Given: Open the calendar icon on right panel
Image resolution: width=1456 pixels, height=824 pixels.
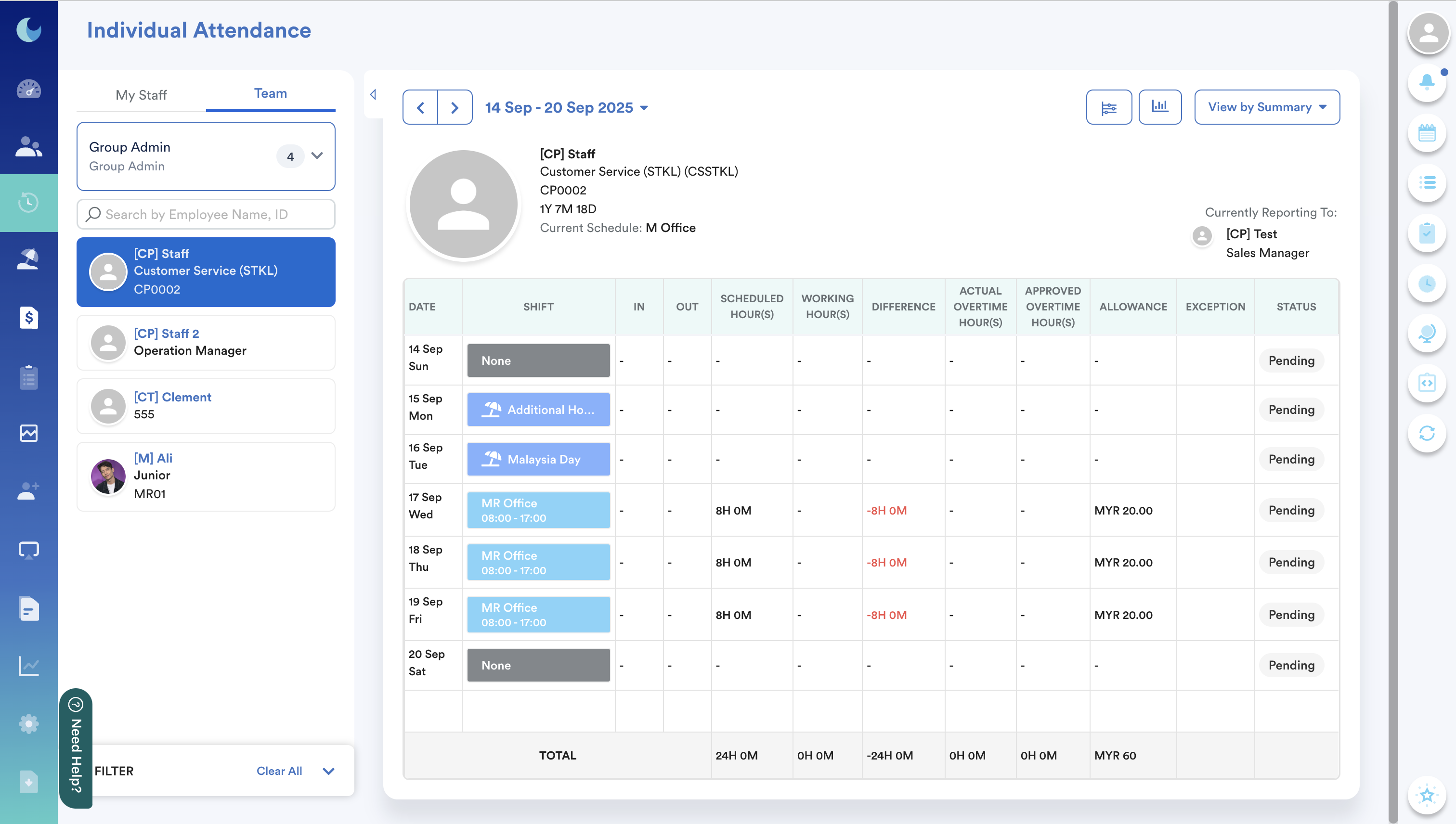Looking at the screenshot, I should click(x=1427, y=133).
